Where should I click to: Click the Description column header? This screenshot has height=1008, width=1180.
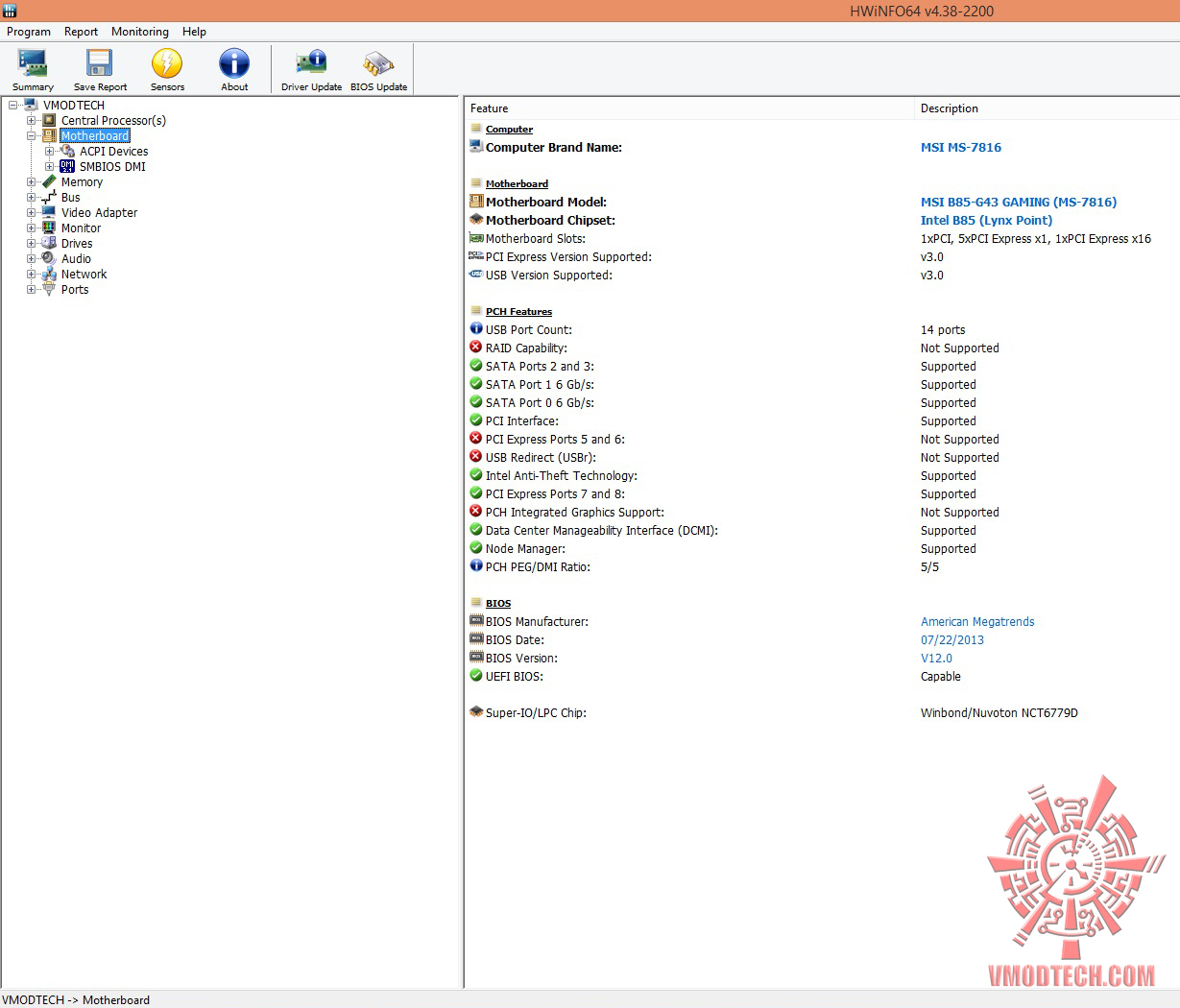(x=1048, y=108)
